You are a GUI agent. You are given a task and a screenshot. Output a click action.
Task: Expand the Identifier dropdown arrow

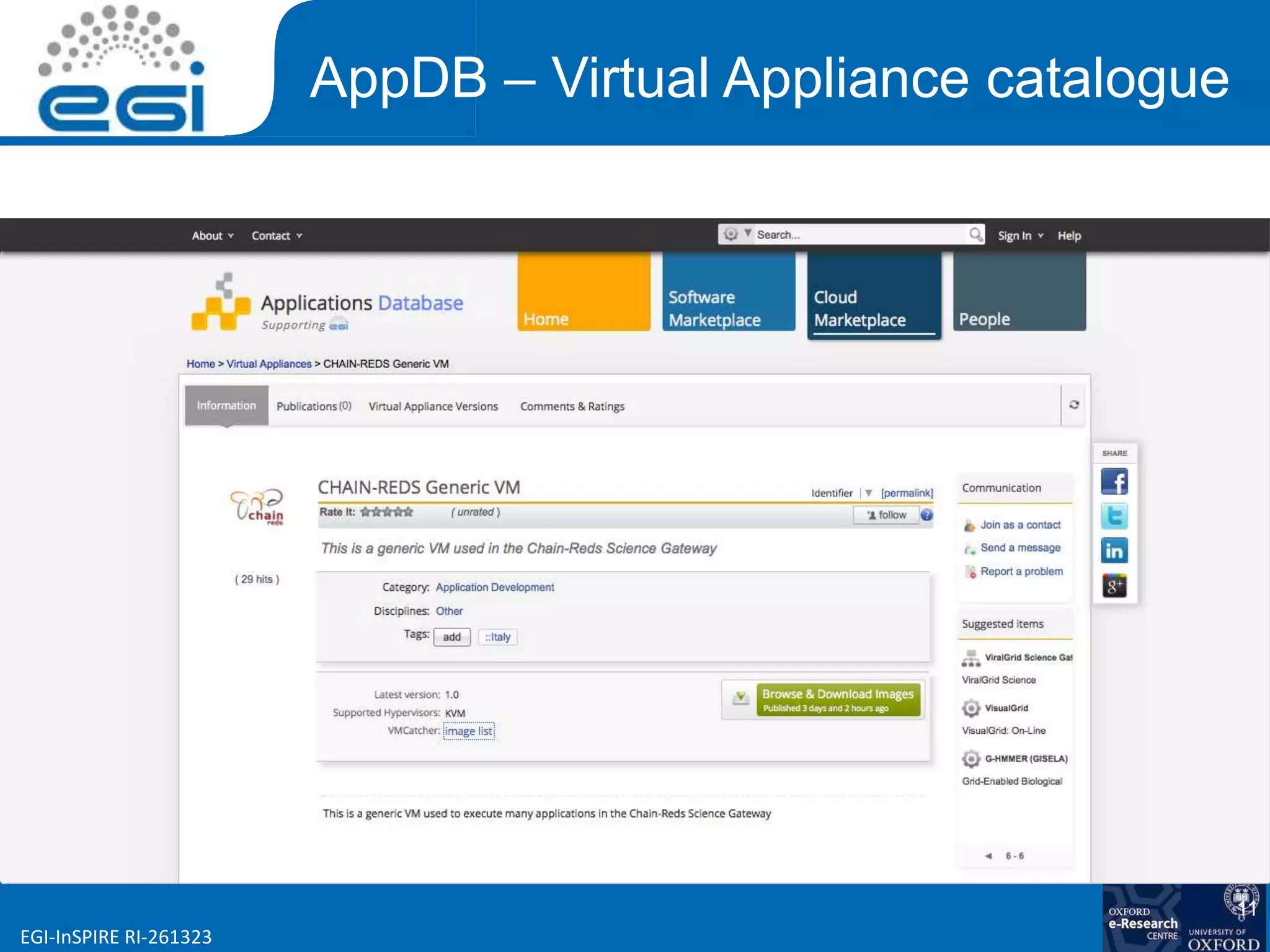click(869, 493)
